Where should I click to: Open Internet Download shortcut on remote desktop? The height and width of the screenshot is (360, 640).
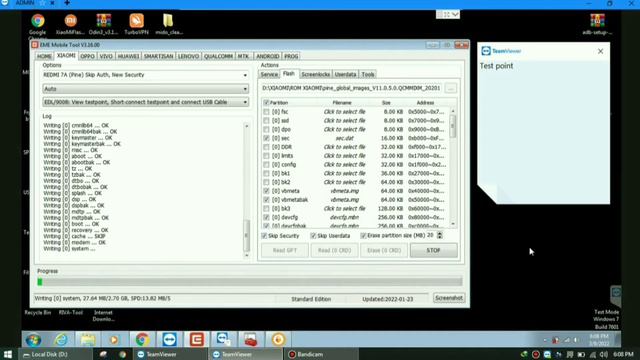tap(103, 316)
